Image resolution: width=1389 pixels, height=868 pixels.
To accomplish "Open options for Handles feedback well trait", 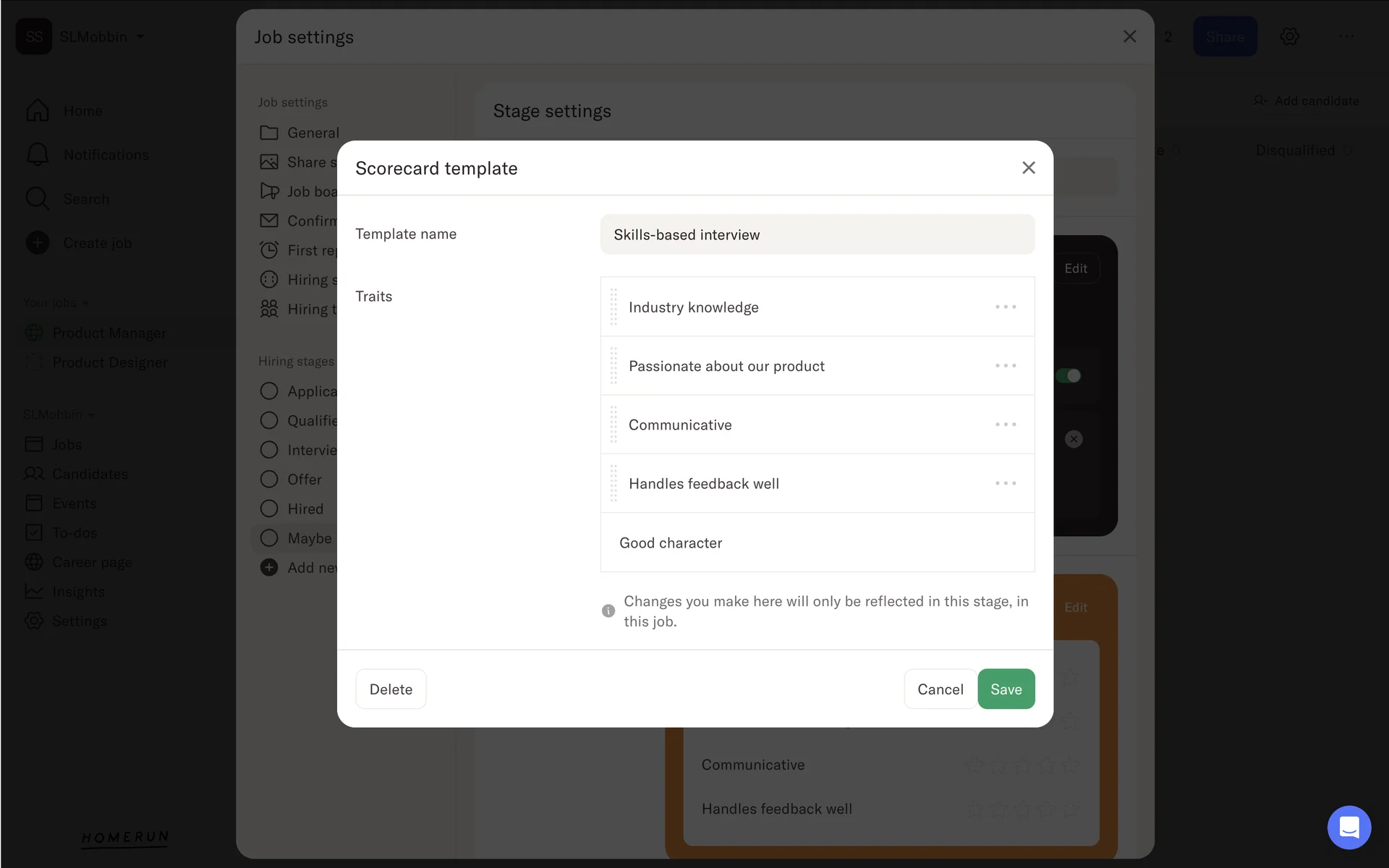I will 1005,483.
